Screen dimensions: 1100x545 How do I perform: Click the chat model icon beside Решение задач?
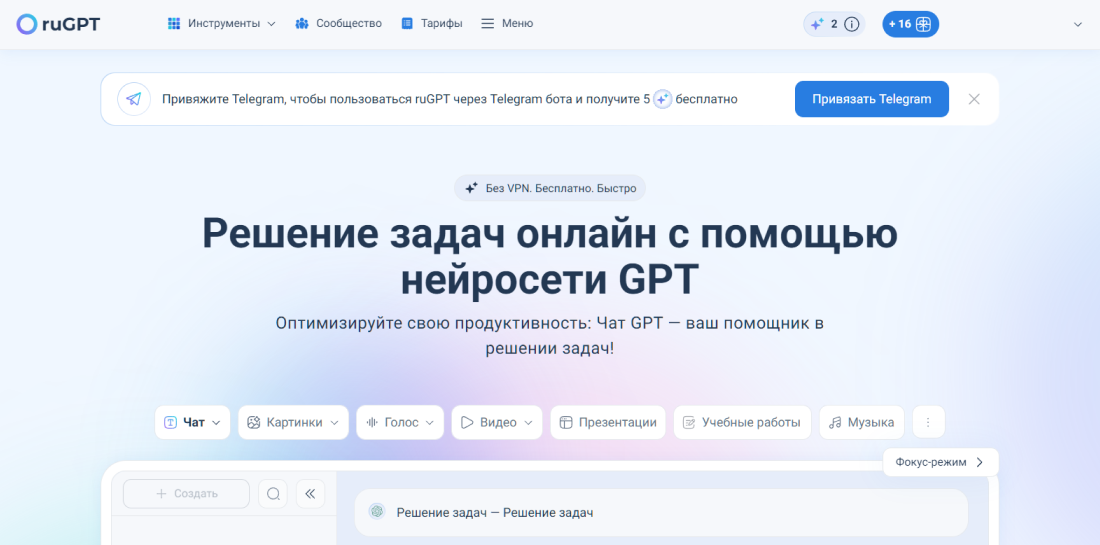tap(377, 512)
